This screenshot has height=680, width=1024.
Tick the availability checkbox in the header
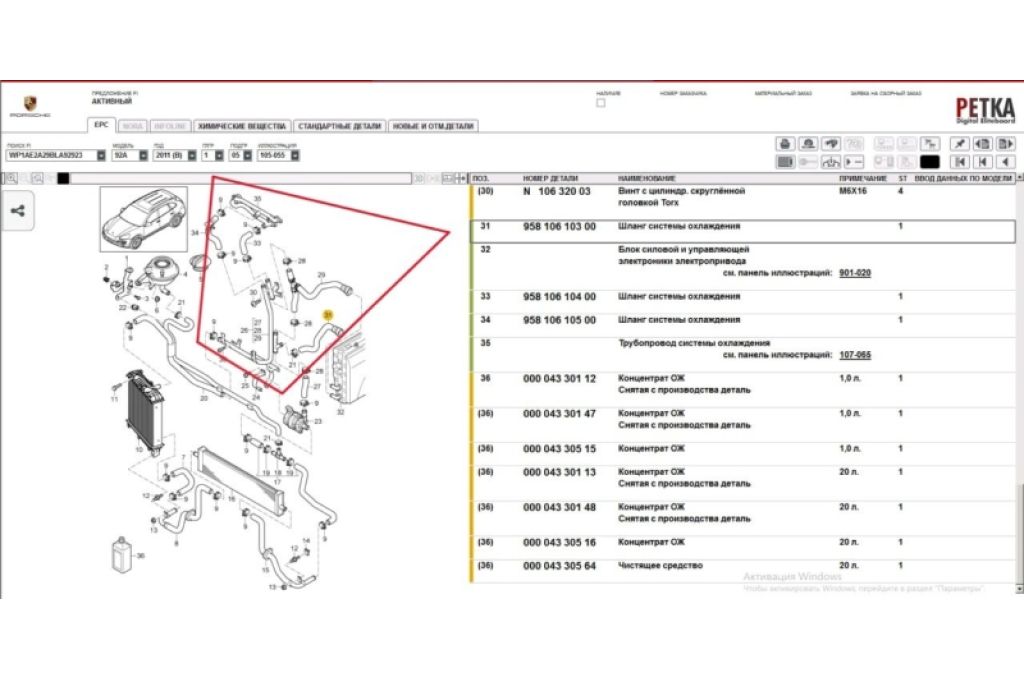tap(601, 103)
